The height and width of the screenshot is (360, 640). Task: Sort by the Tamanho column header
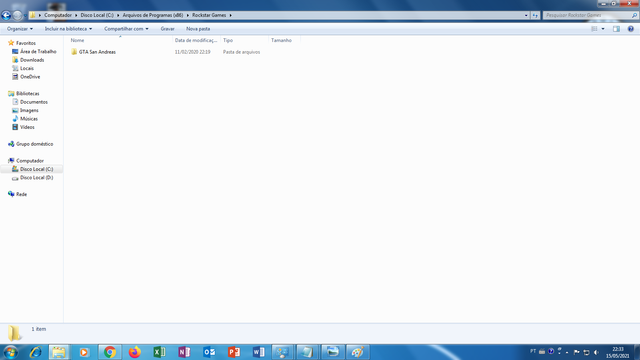coord(281,40)
